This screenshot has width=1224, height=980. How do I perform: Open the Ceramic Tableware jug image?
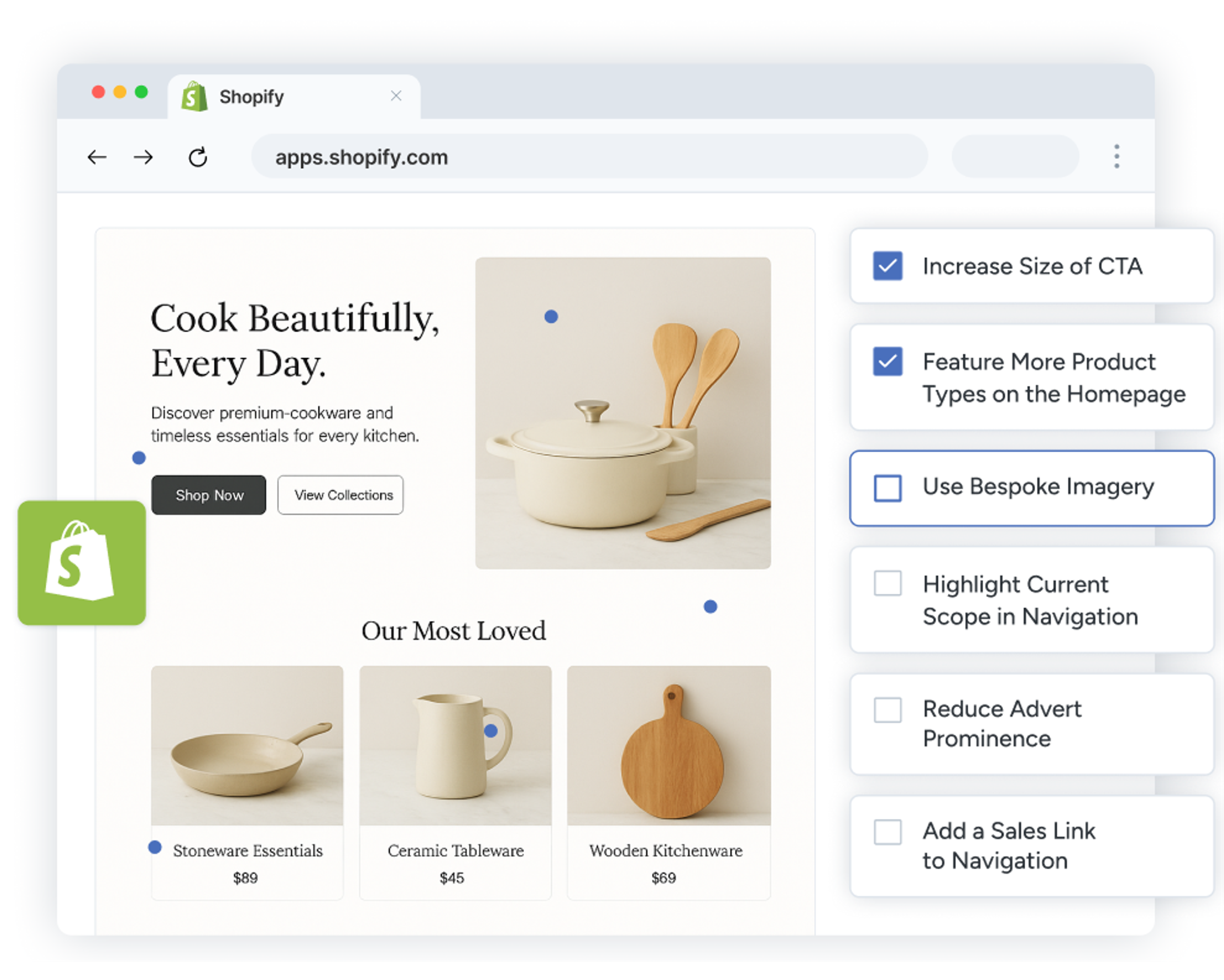[x=455, y=745]
